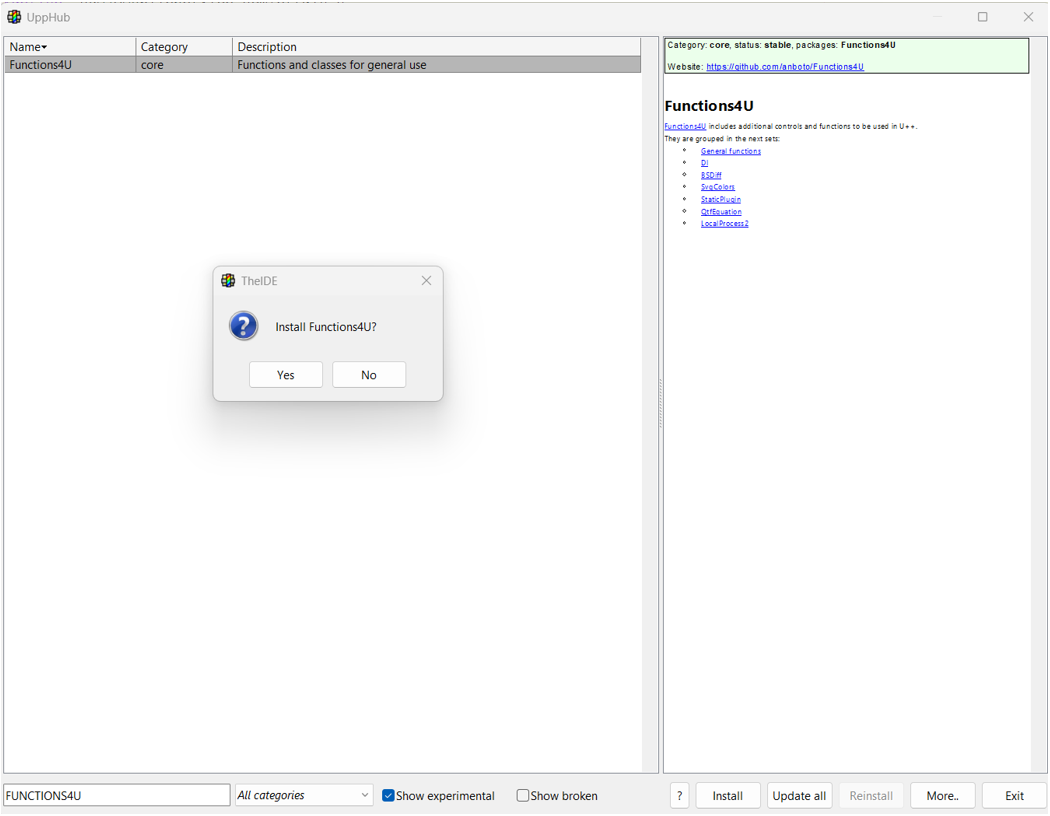This screenshot has width=1050, height=816.
Task: Click the TheIDE icon on the dialog title bar
Action: [x=228, y=280]
